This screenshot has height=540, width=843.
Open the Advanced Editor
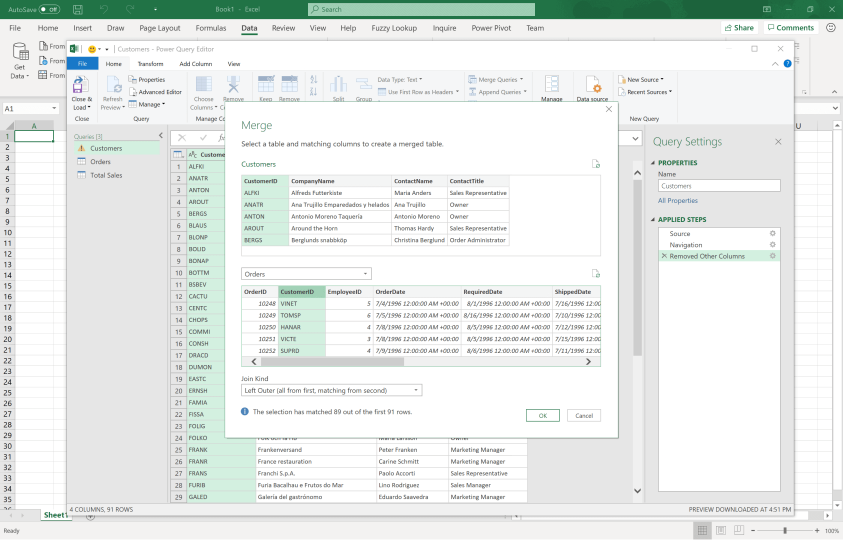point(155,92)
